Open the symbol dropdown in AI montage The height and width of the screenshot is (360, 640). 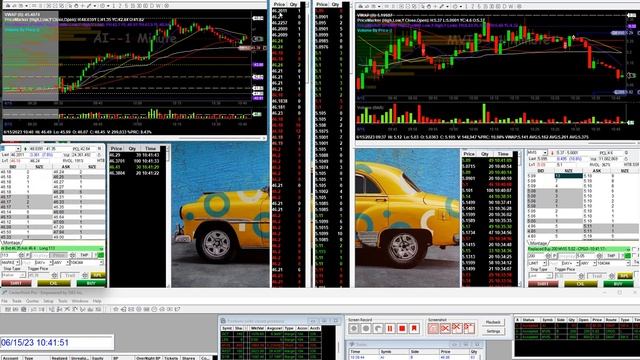pyautogui.click(x=18, y=148)
